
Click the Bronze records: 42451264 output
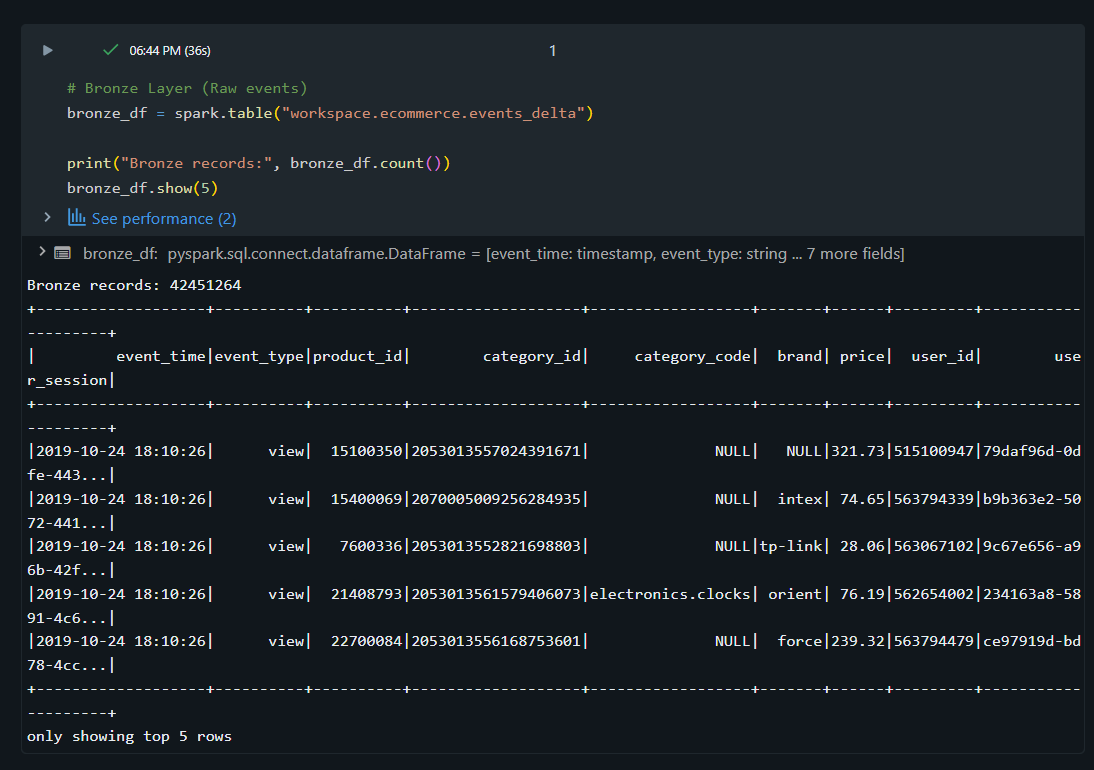134,285
